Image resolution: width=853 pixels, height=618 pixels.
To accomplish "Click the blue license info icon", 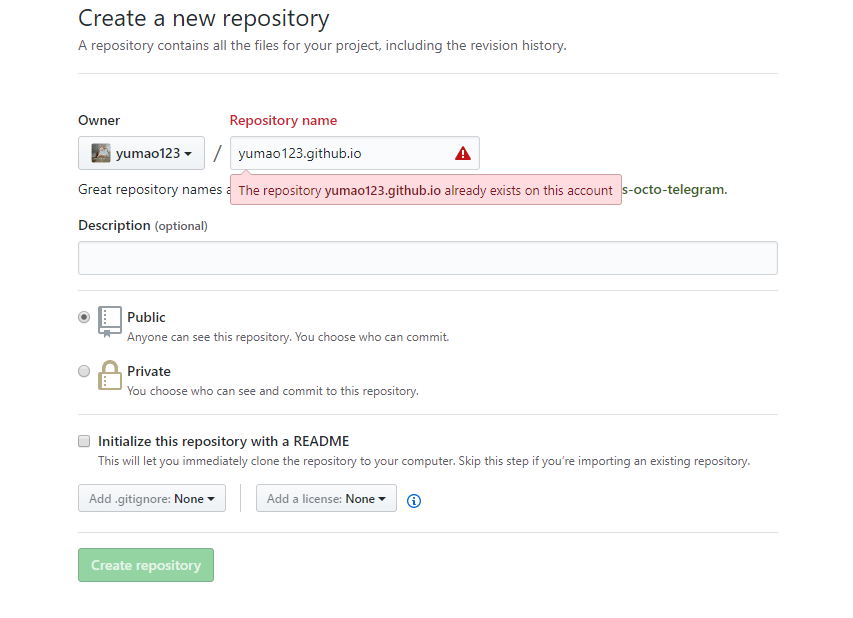I will click(414, 500).
